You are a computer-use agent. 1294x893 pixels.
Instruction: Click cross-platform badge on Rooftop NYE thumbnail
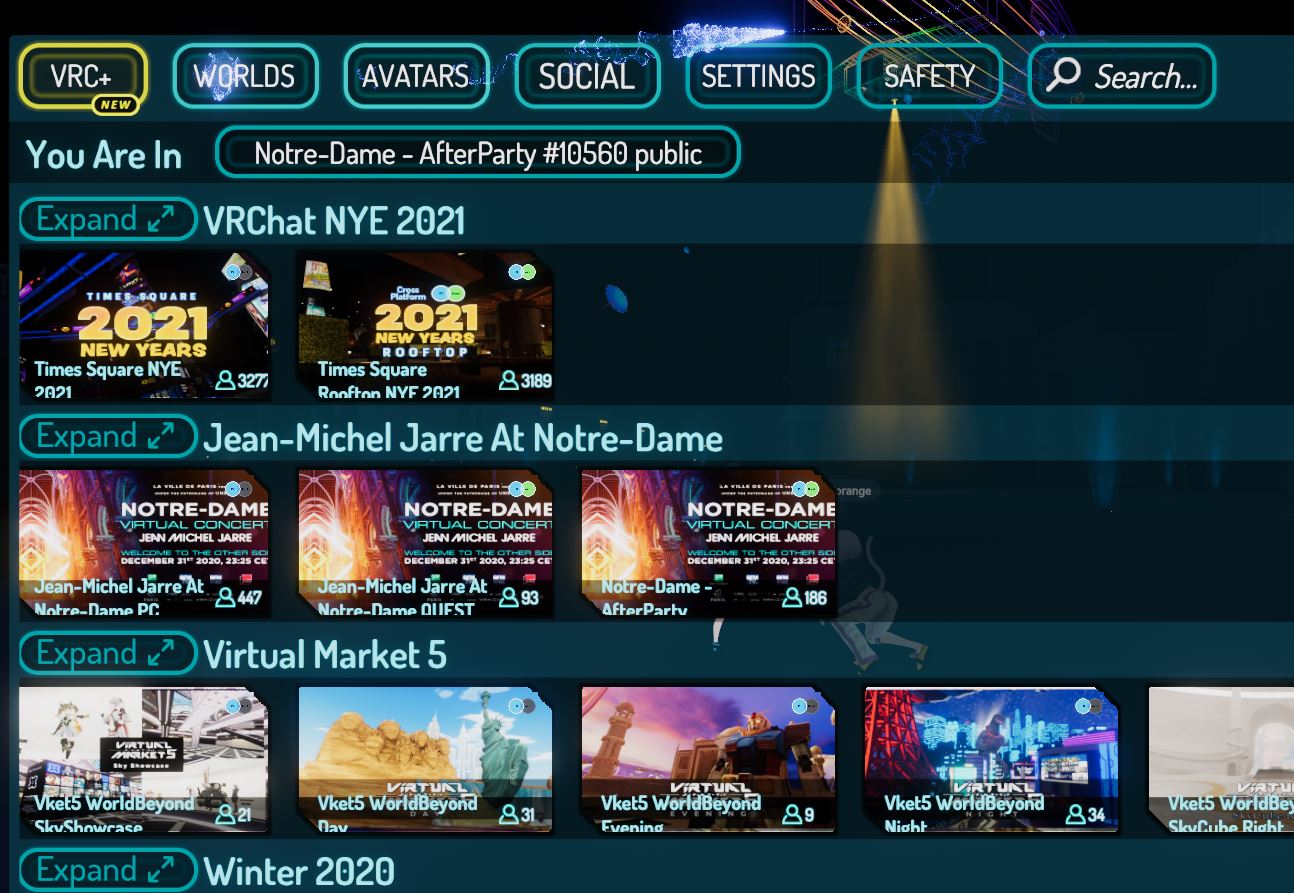click(x=522, y=271)
